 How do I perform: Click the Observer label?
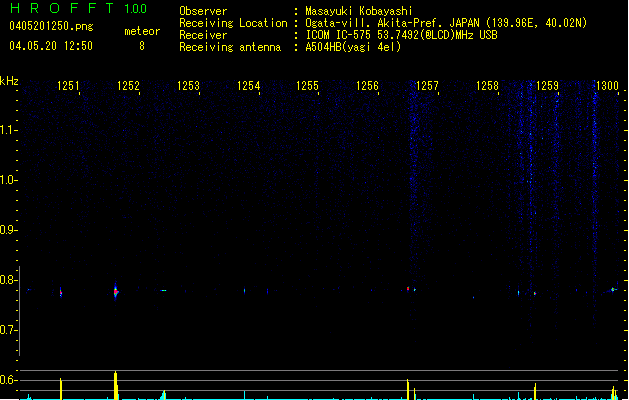click(x=203, y=11)
